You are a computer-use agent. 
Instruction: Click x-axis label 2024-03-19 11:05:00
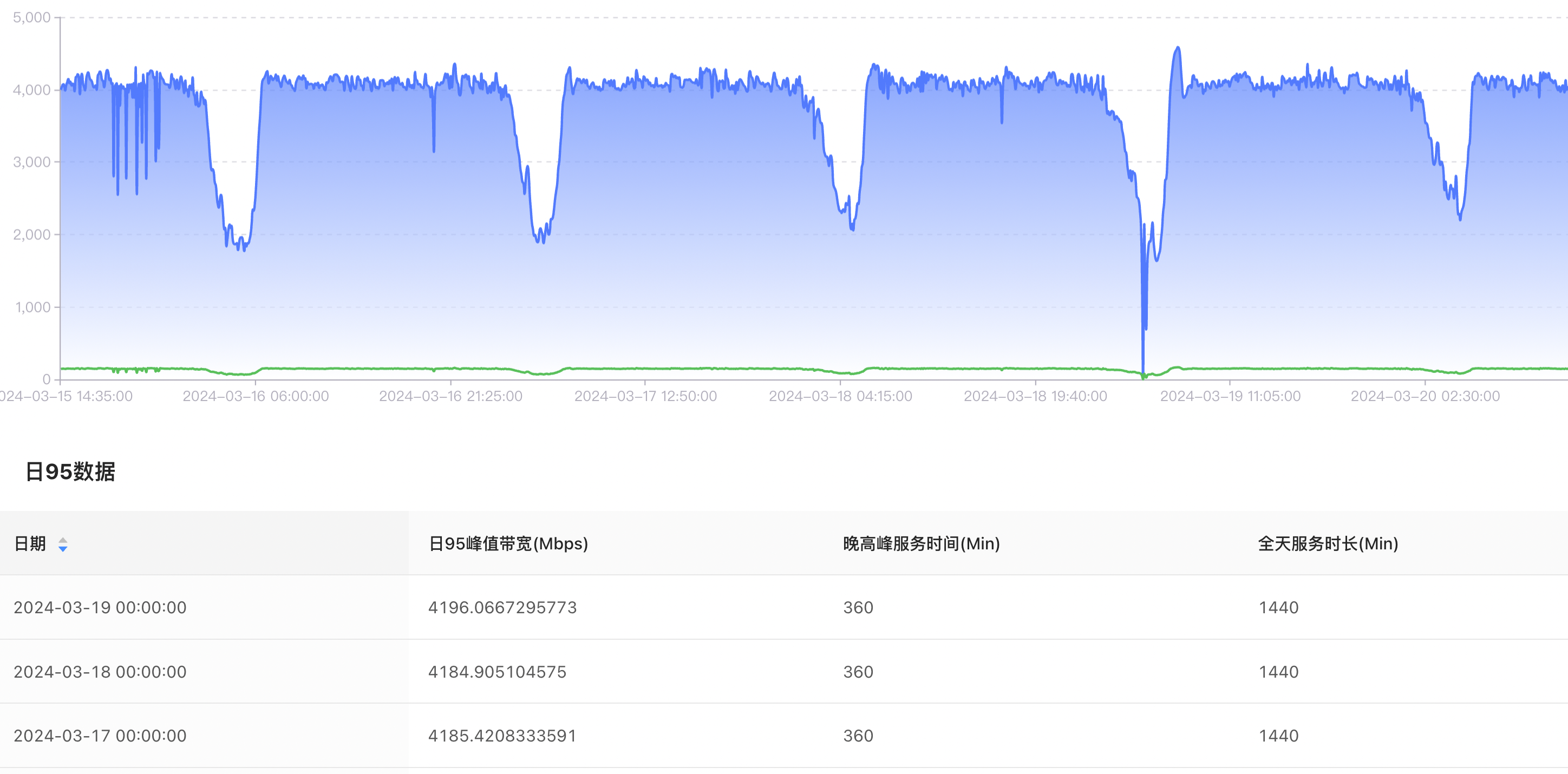click(1230, 396)
